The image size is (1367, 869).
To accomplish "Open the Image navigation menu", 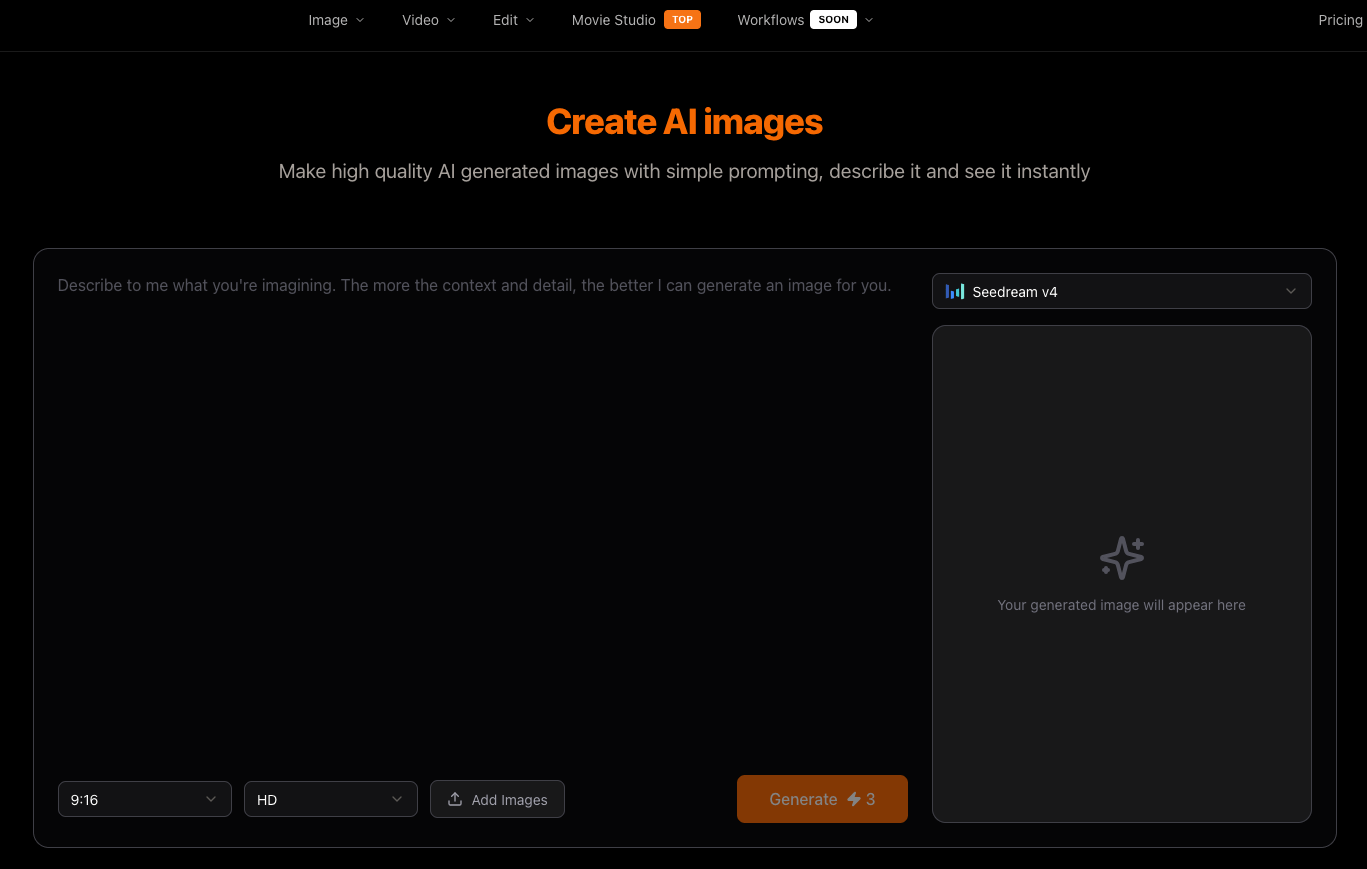I will click(328, 19).
